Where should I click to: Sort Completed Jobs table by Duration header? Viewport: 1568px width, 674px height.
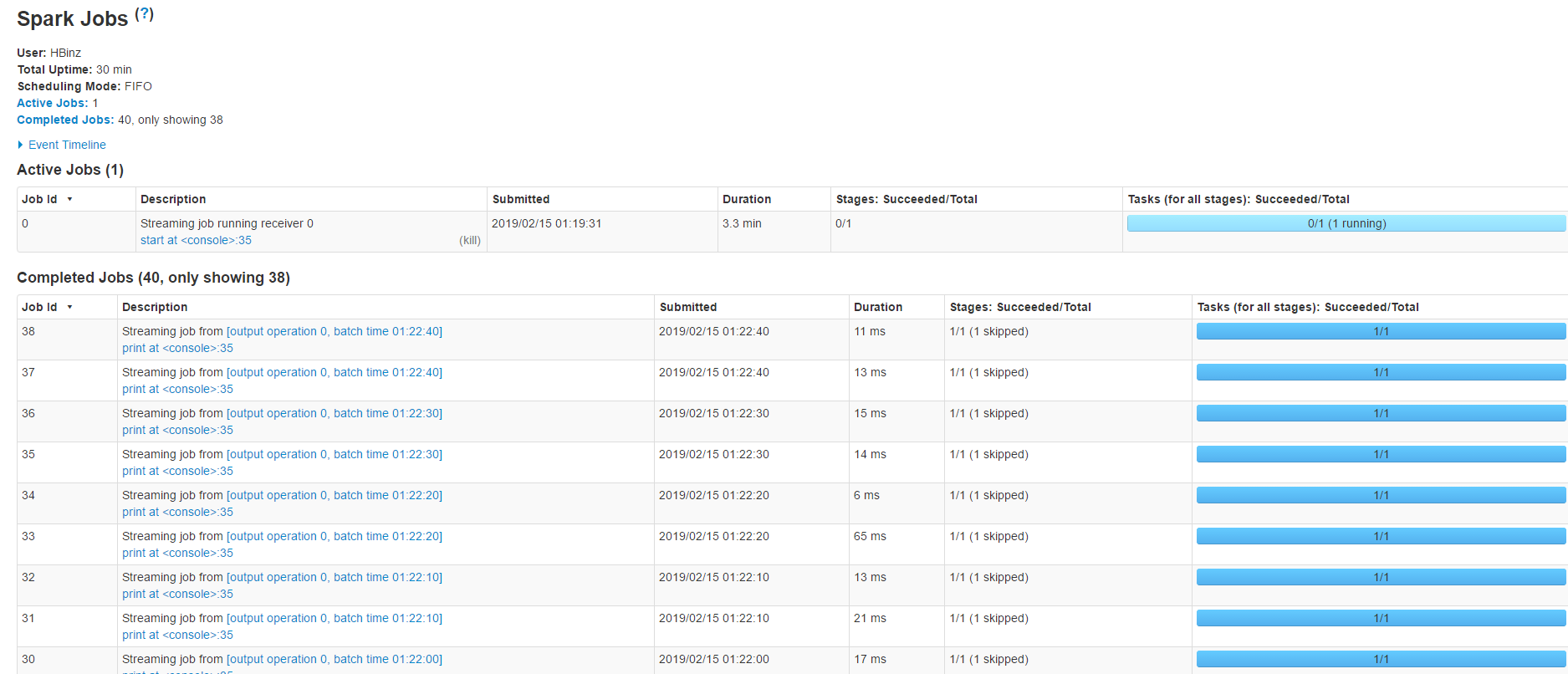pyautogui.click(x=878, y=307)
